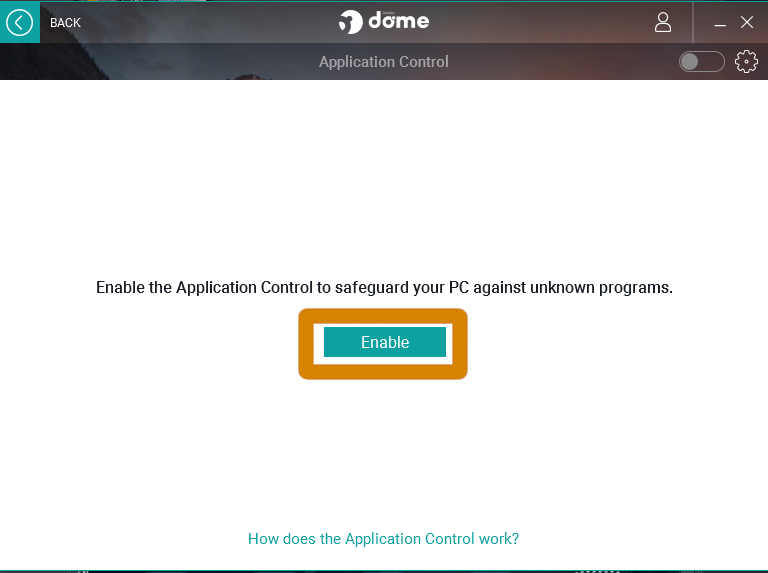Image resolution: width=768 pixels, height=573 pixels.
Task: Open 'How does the Application Control work?' link
Action: (x=383, y=539)
